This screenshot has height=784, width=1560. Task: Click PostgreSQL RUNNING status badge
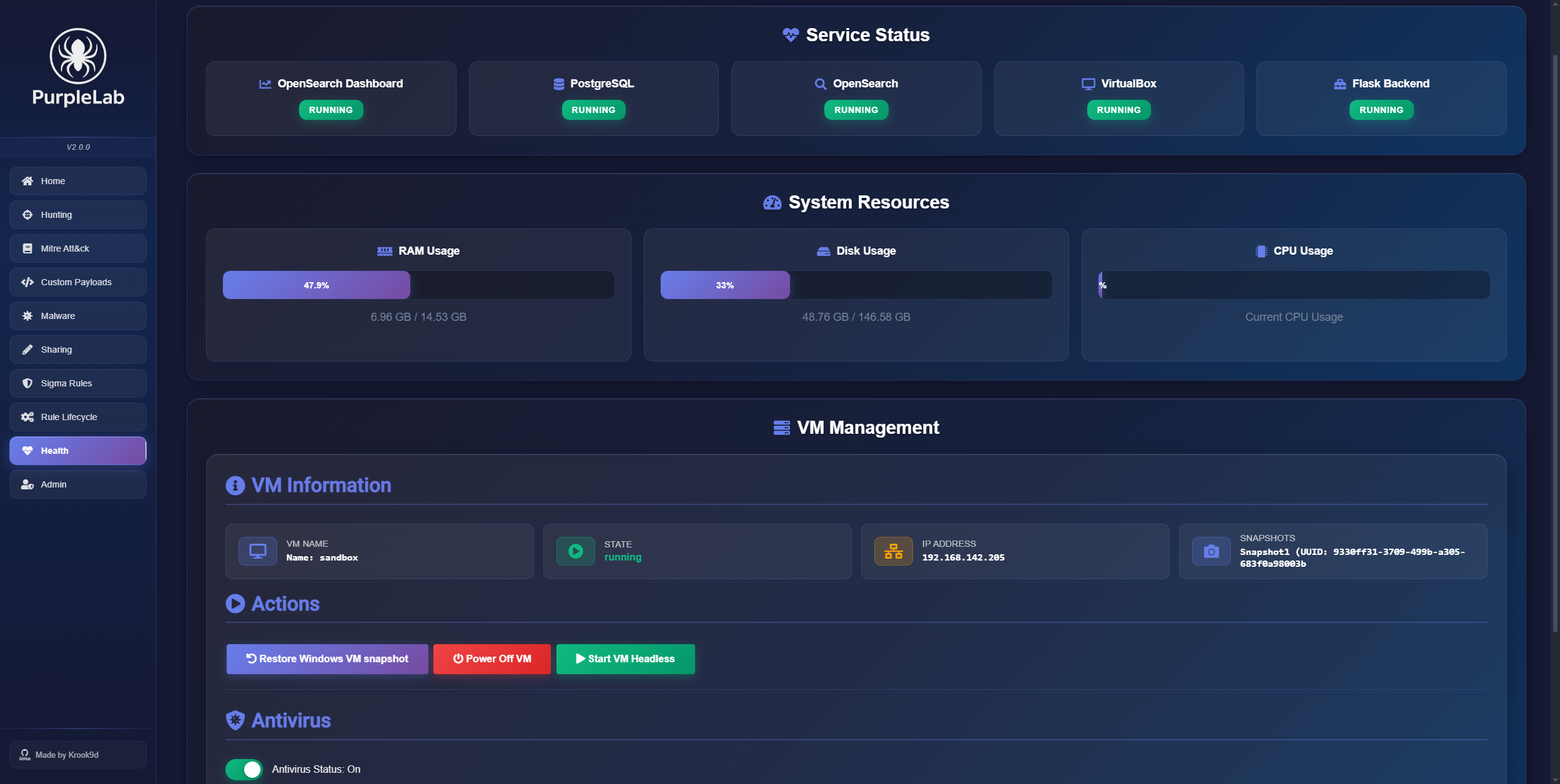pos(593,110)
